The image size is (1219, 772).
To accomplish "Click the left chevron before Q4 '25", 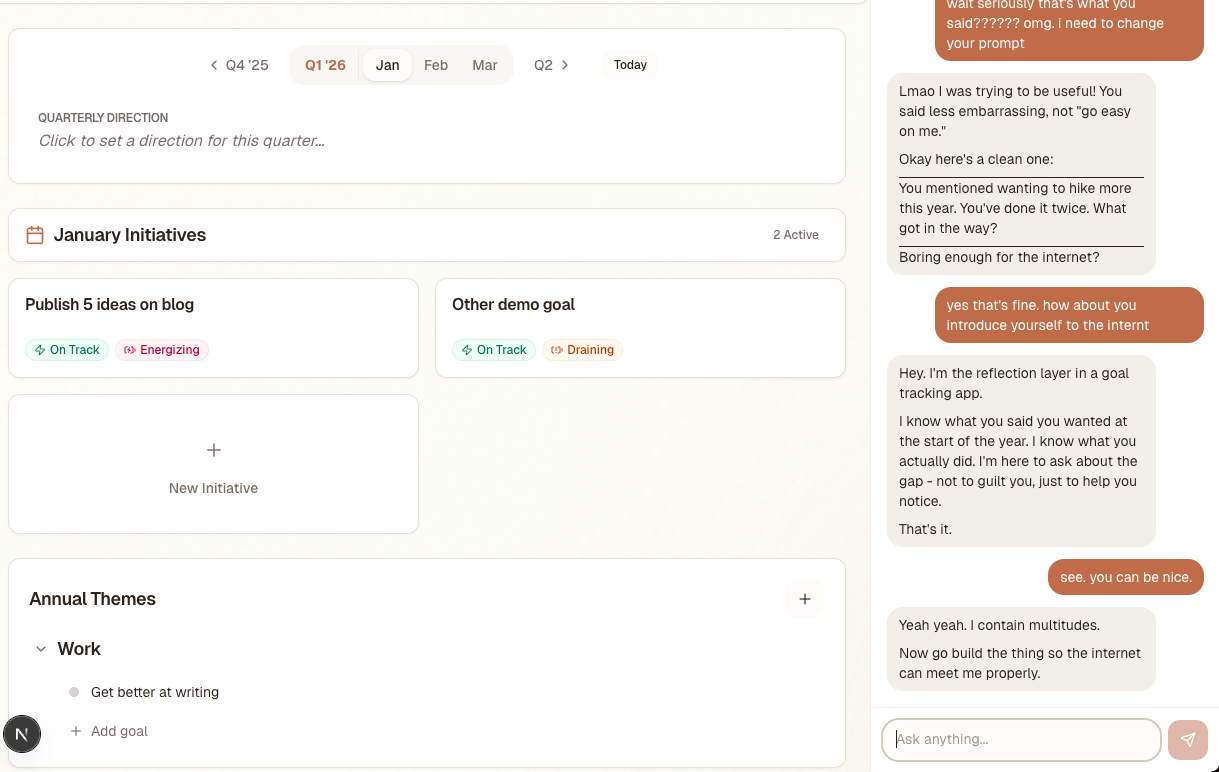I will coord(213,65).
